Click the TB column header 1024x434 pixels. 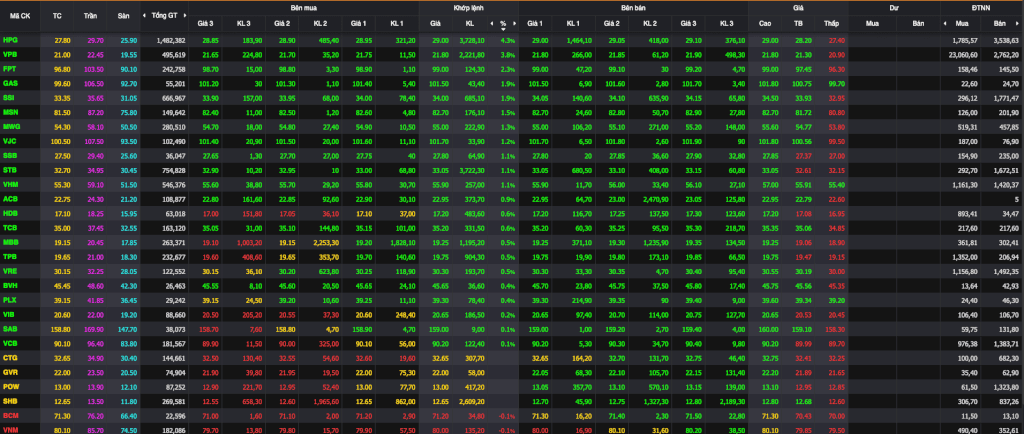(798, 23)
